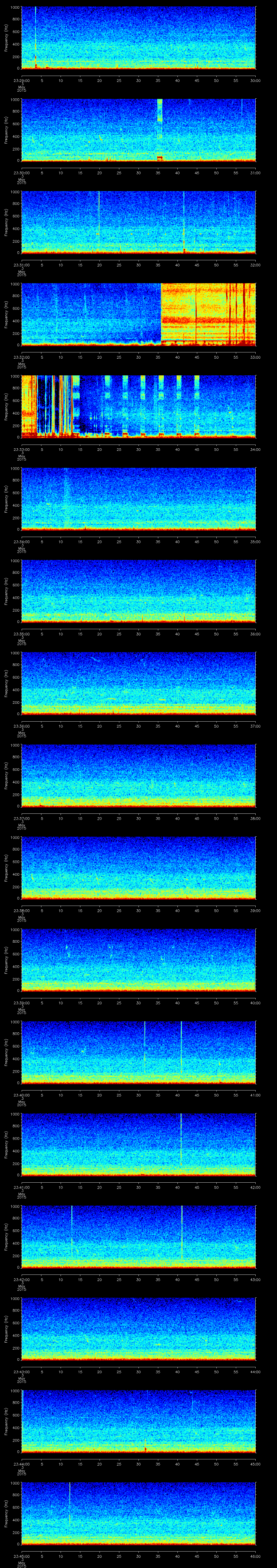Click the 23:38:00 start time label
277x1568 pixels.
point(21,910)
